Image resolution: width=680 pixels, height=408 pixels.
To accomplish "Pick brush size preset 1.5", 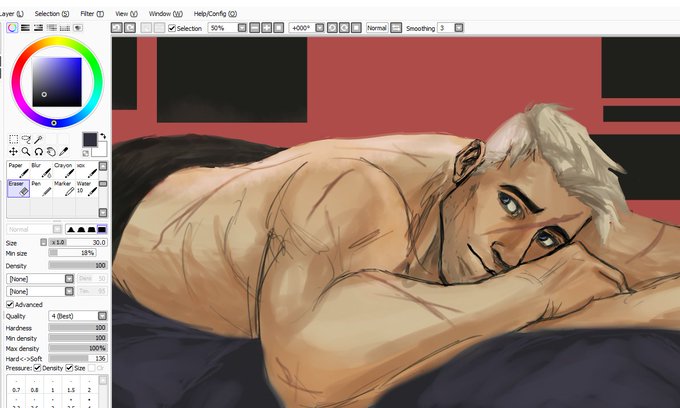I will click(71, 386).
